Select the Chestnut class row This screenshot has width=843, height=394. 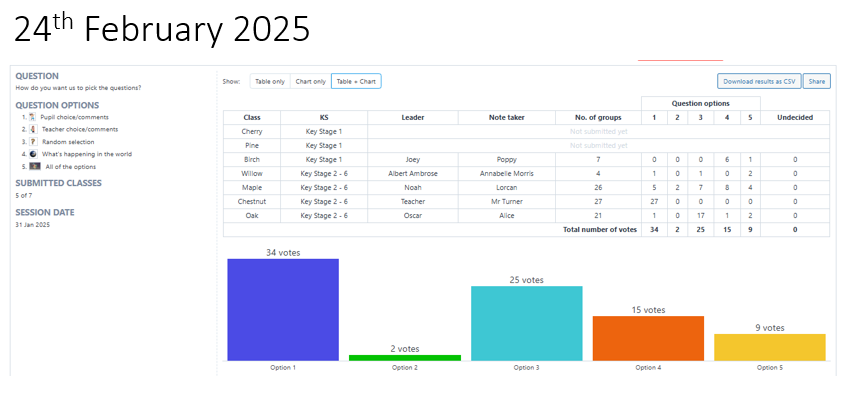coord(526,202)
